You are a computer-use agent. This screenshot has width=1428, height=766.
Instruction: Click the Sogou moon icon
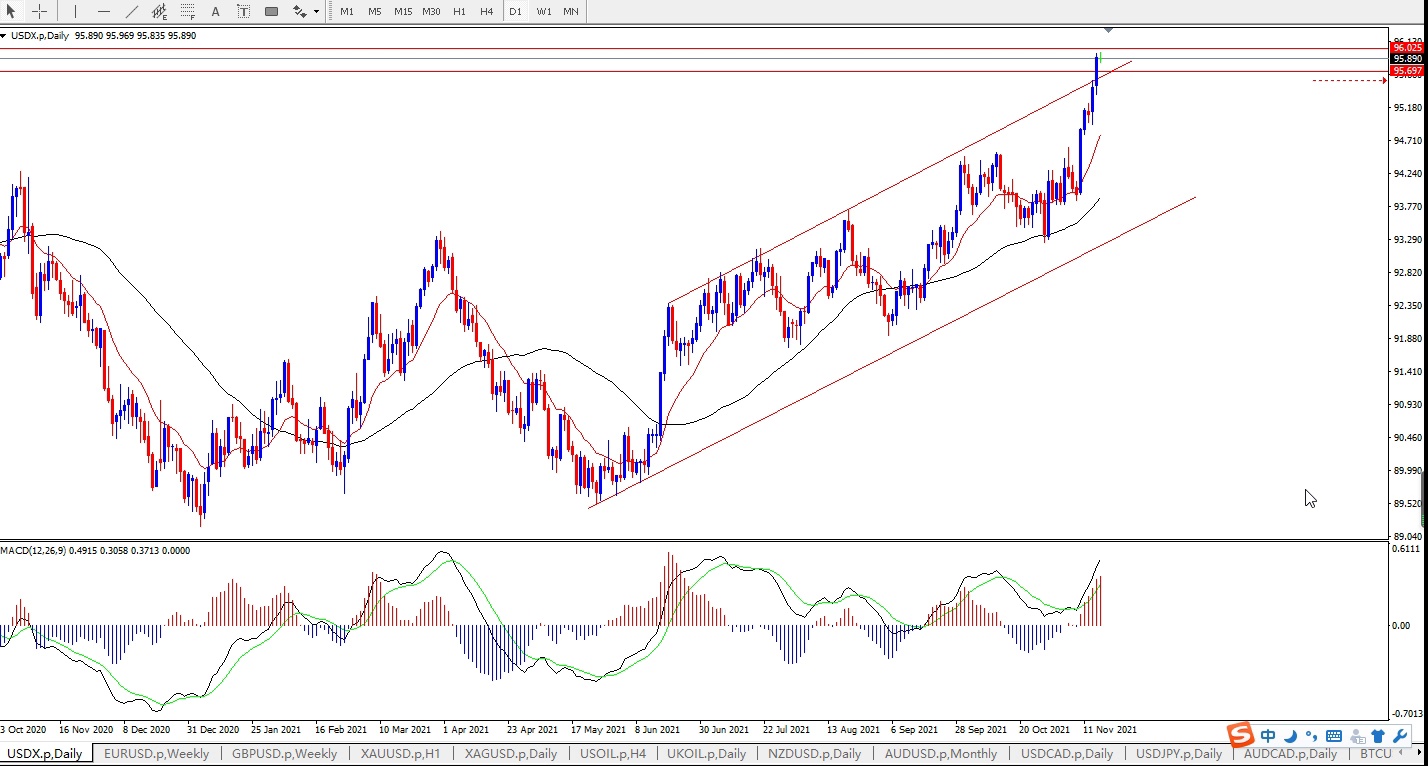click(1290, 736)
